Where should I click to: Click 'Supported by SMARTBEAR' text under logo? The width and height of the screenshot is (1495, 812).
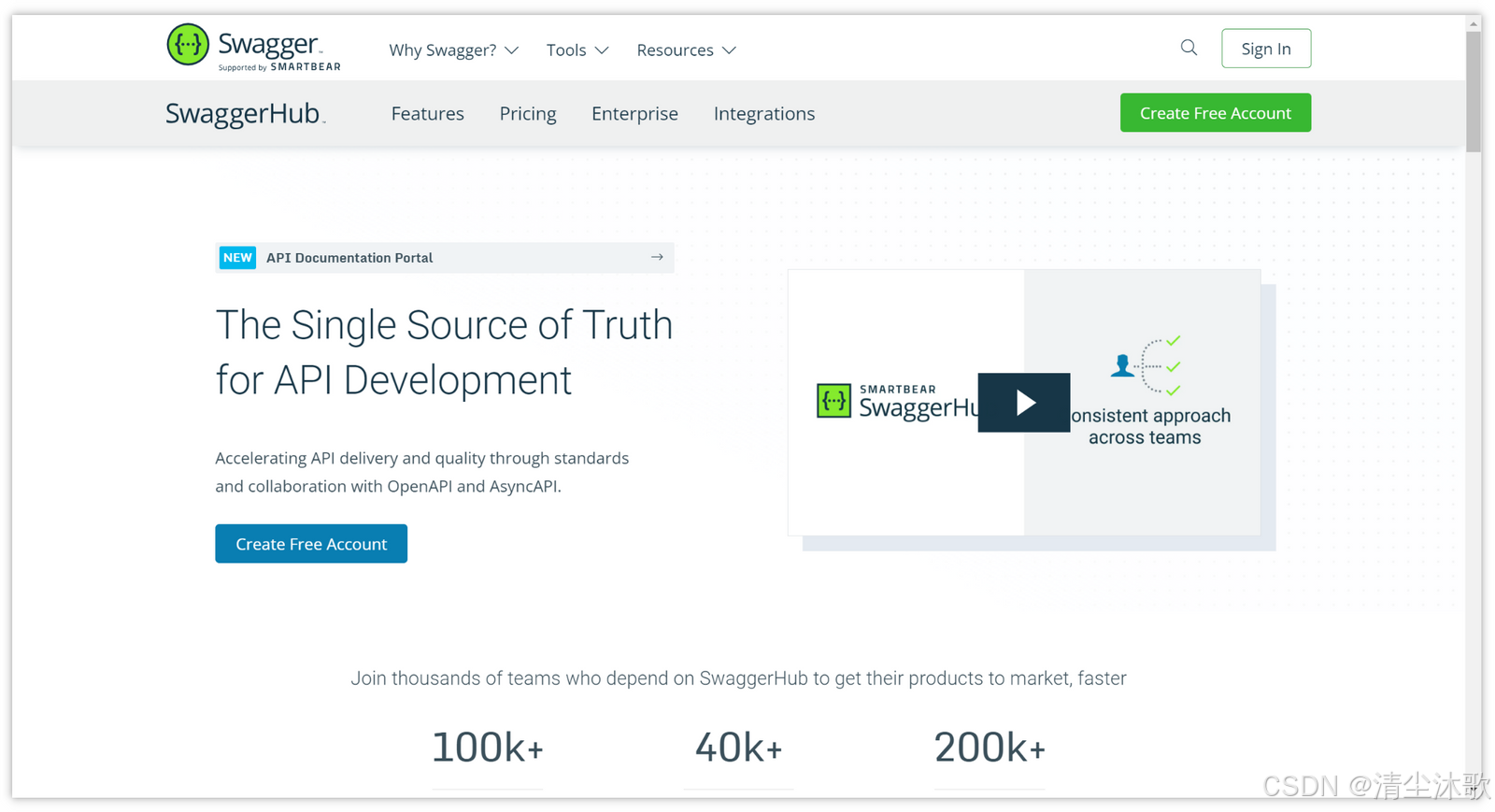(x=279, y=67)
